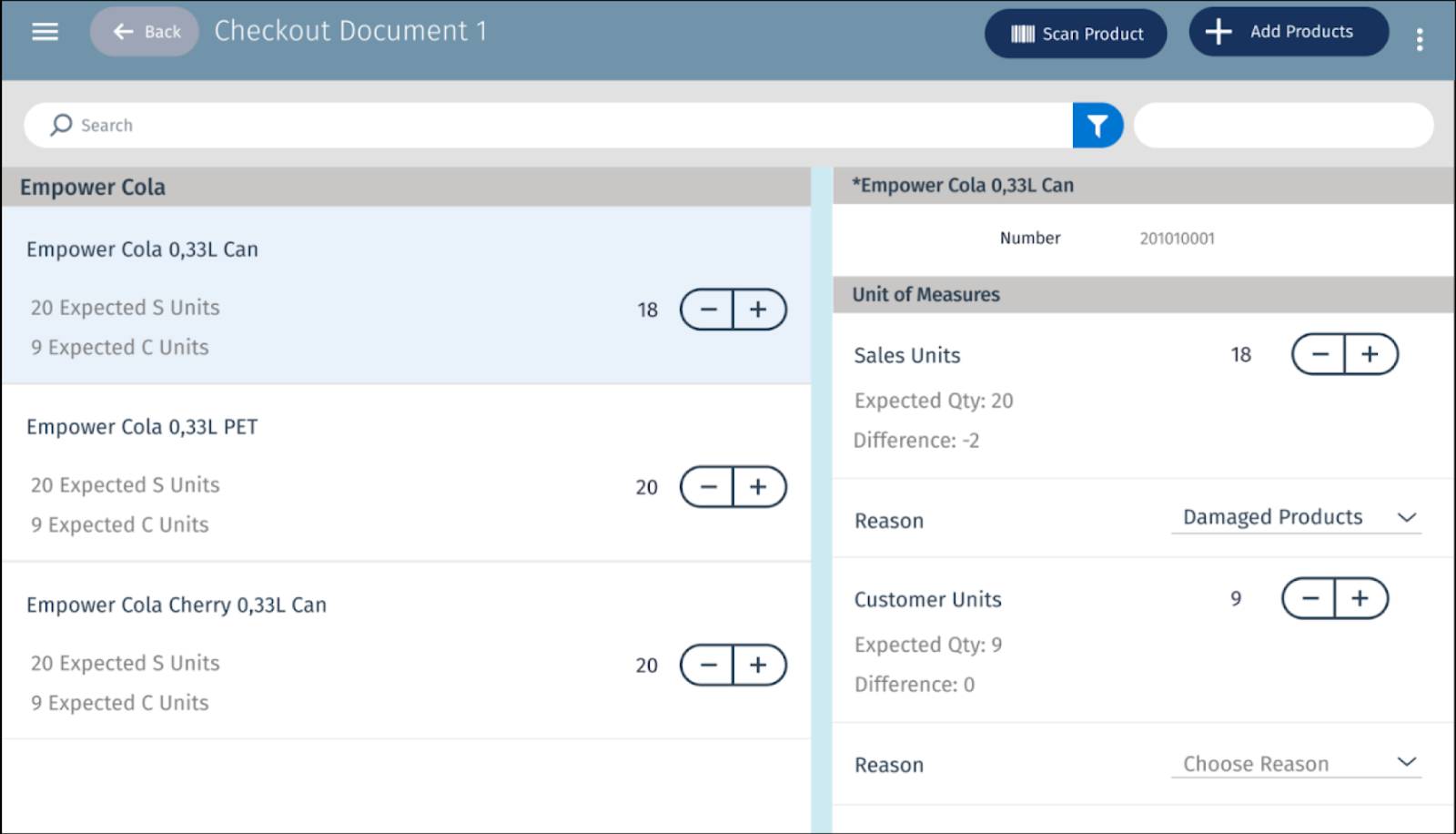Increase quantity for Empower Cola 0,33L PET
Viewport: 1456px width, 834px height.
[759, 487]
